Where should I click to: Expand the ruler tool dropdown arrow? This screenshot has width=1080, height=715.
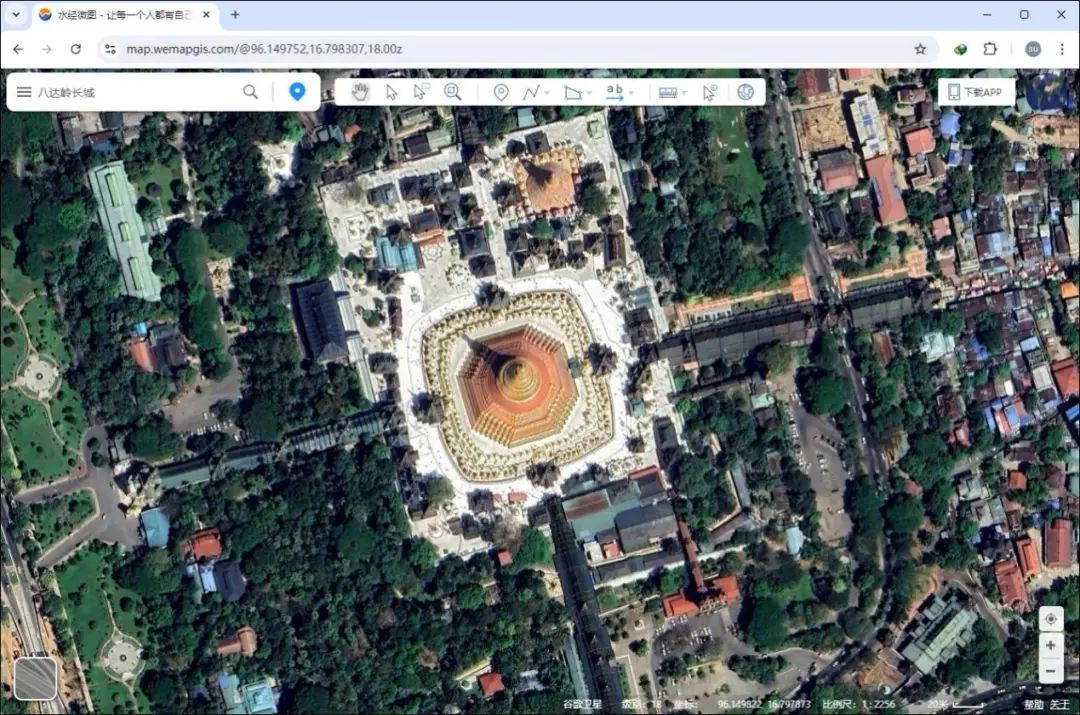685,93
